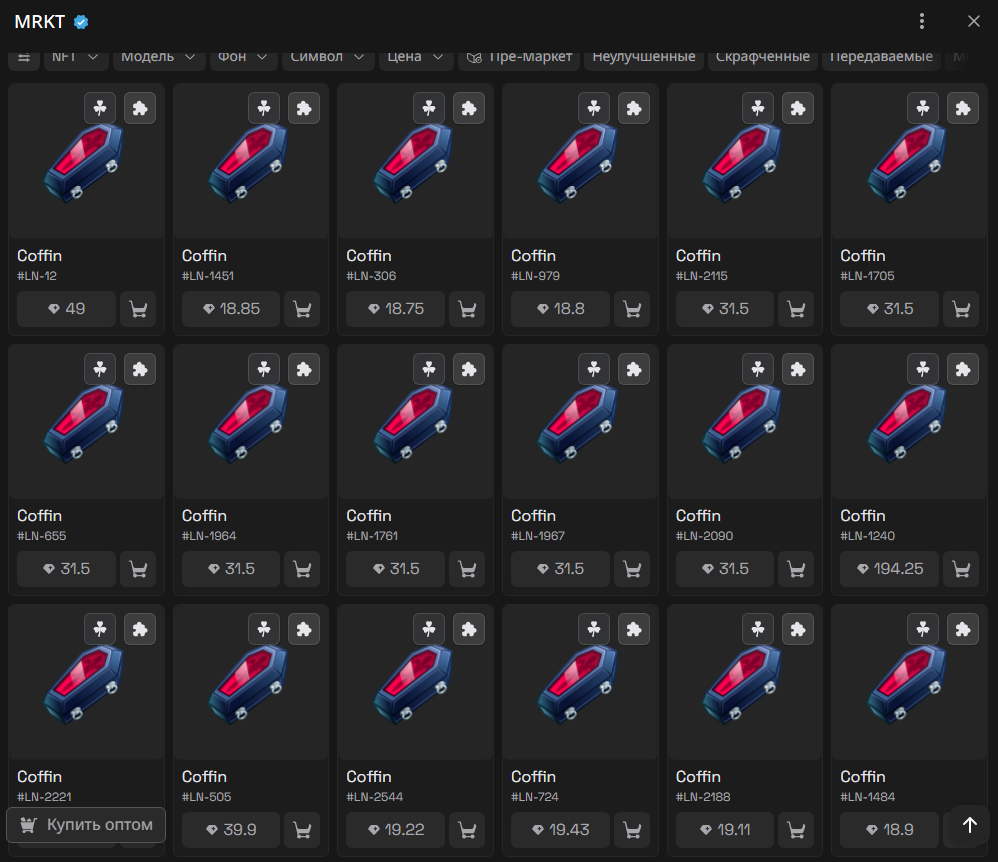The image size is (998, 862).
Task: Add Coffin #LN-2544 to cart
Action: tap(467, 830)
